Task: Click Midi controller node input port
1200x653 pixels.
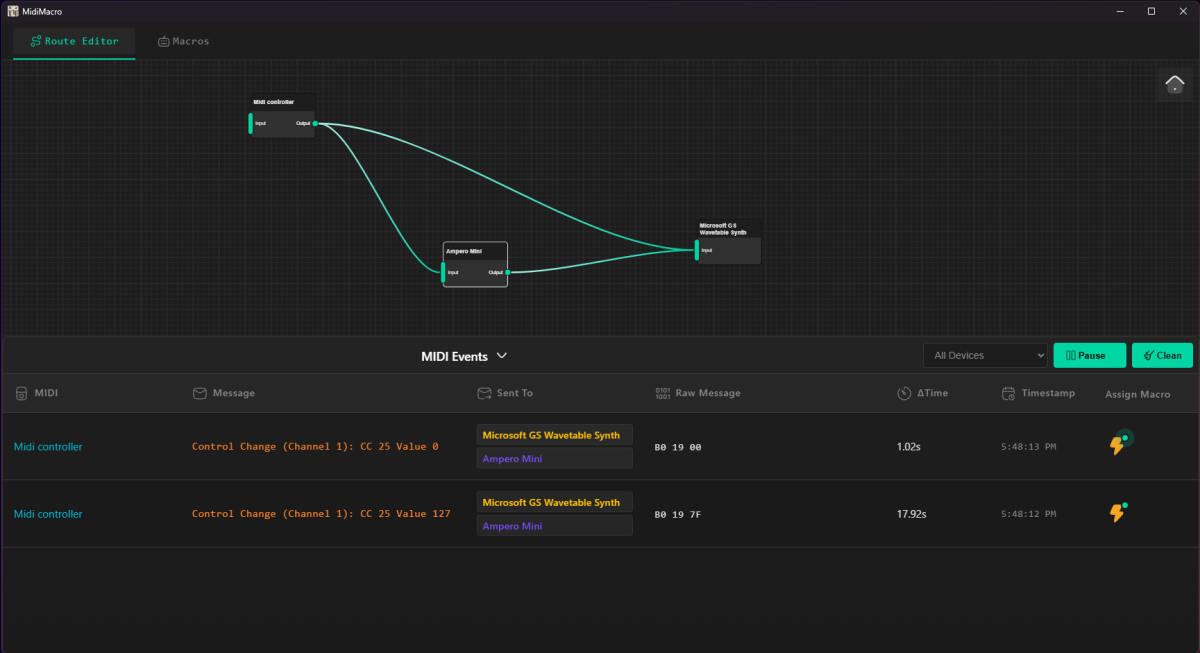Action: tap(250, 123)
